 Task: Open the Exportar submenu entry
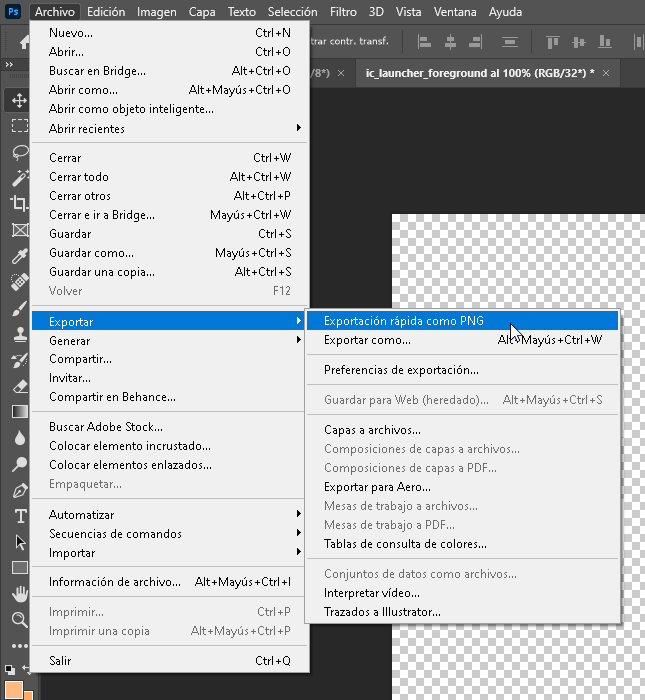(168, 321)
